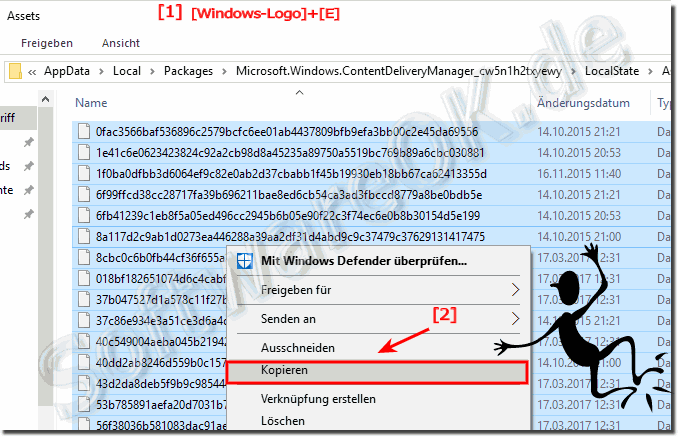Click file name 6f99ffcd38cc28717fa39b696211…

tap(289, 195)
